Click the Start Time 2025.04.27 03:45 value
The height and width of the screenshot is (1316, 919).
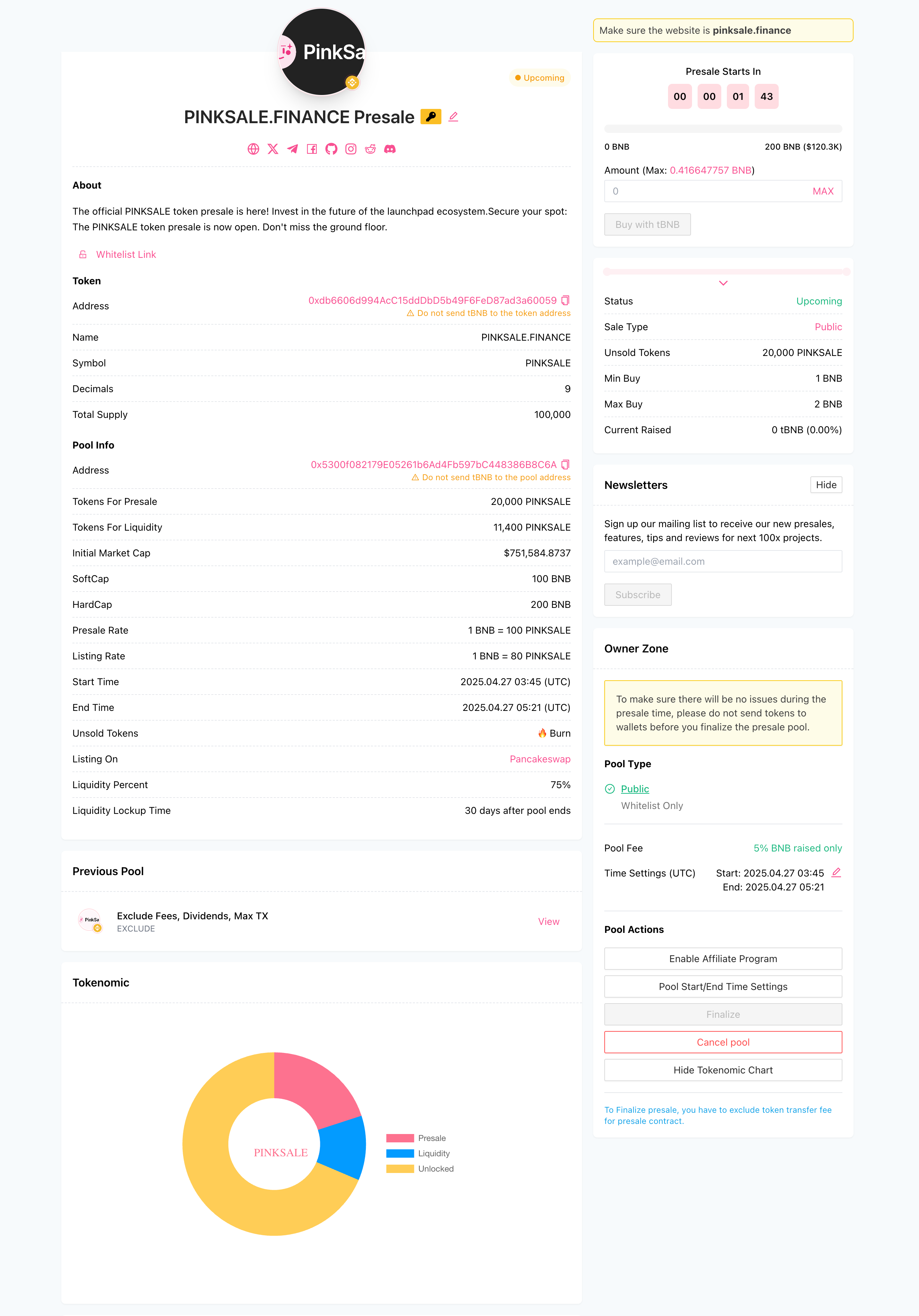(516, 682)
